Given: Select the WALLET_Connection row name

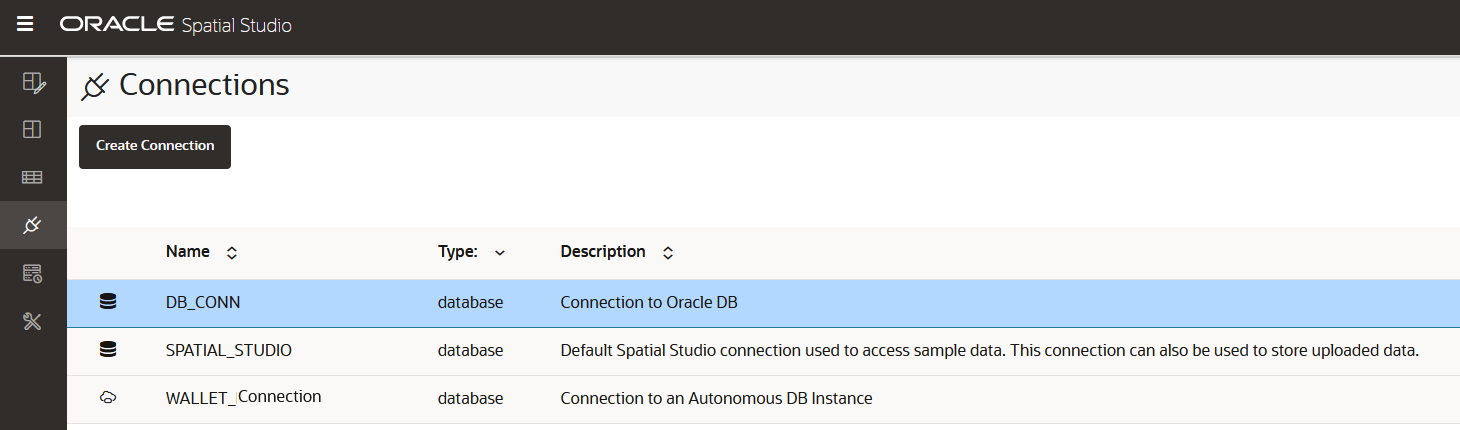Looking at the screenshot, I should [x=243, y=398].
